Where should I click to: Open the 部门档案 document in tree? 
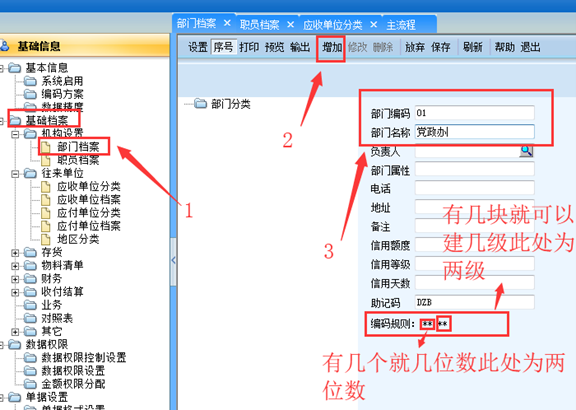[78, 147]
